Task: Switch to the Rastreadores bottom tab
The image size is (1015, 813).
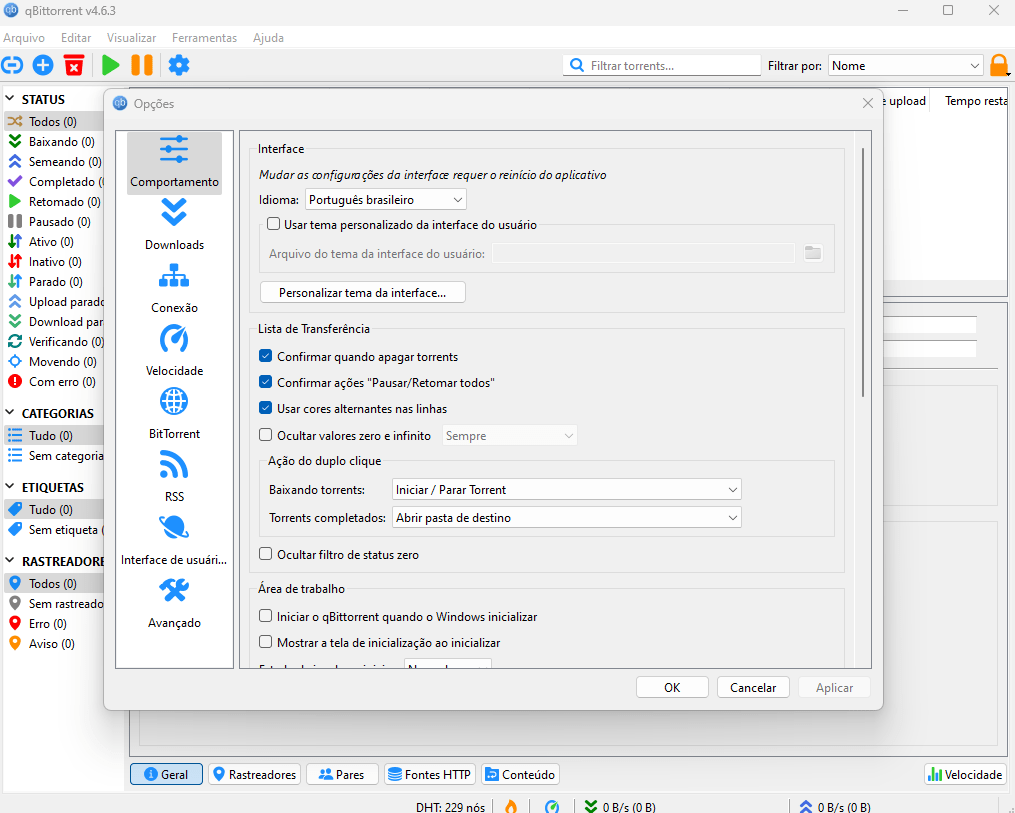Action: click(x=254, y=774)
